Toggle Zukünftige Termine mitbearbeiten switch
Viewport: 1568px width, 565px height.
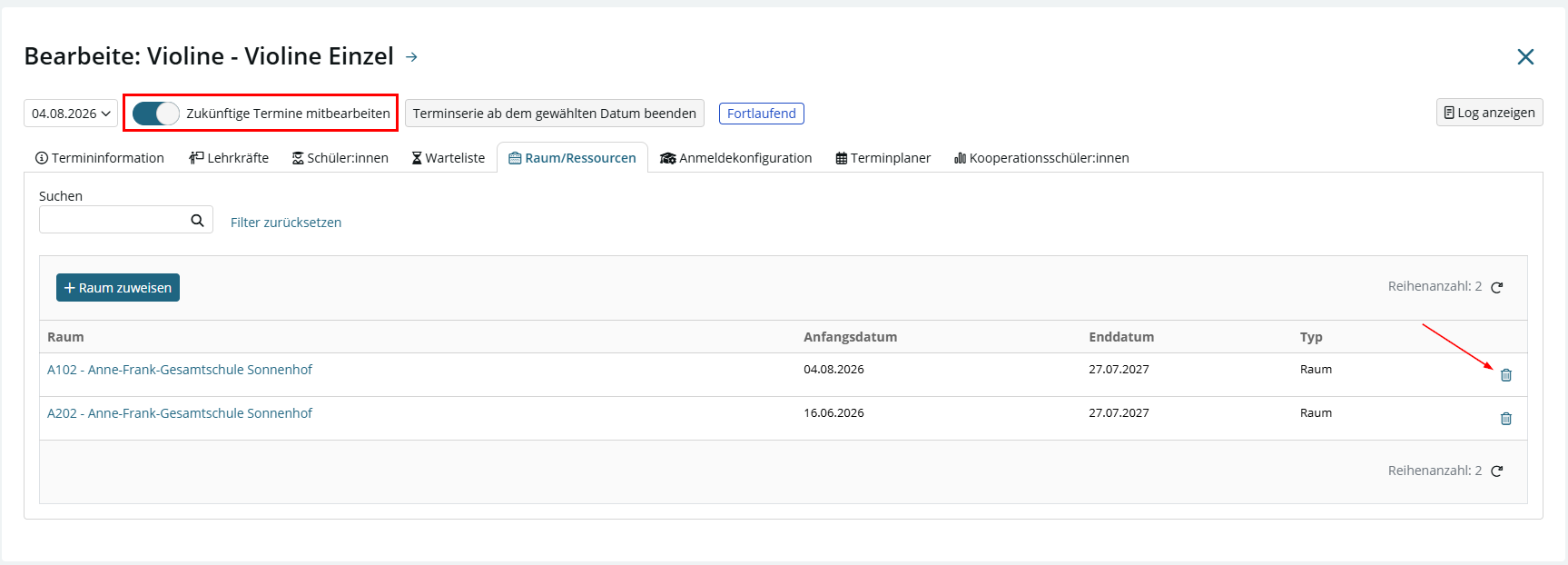click(x=156, y=114)
